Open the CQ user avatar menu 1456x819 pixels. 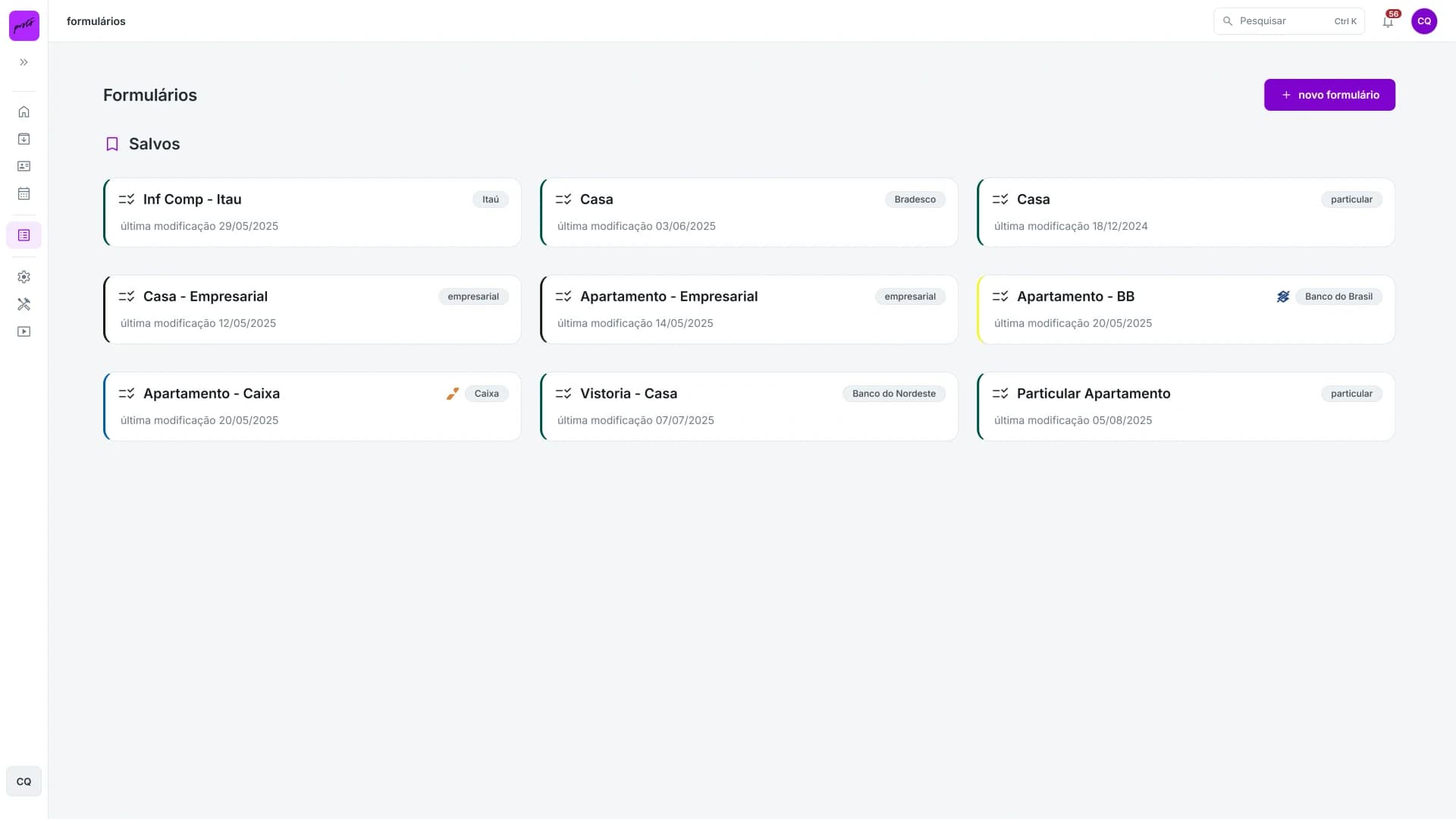pos(1424,21)
